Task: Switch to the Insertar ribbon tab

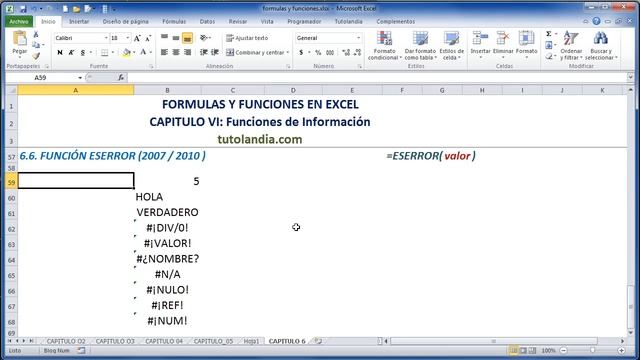Action: click(x=79, y=21)
